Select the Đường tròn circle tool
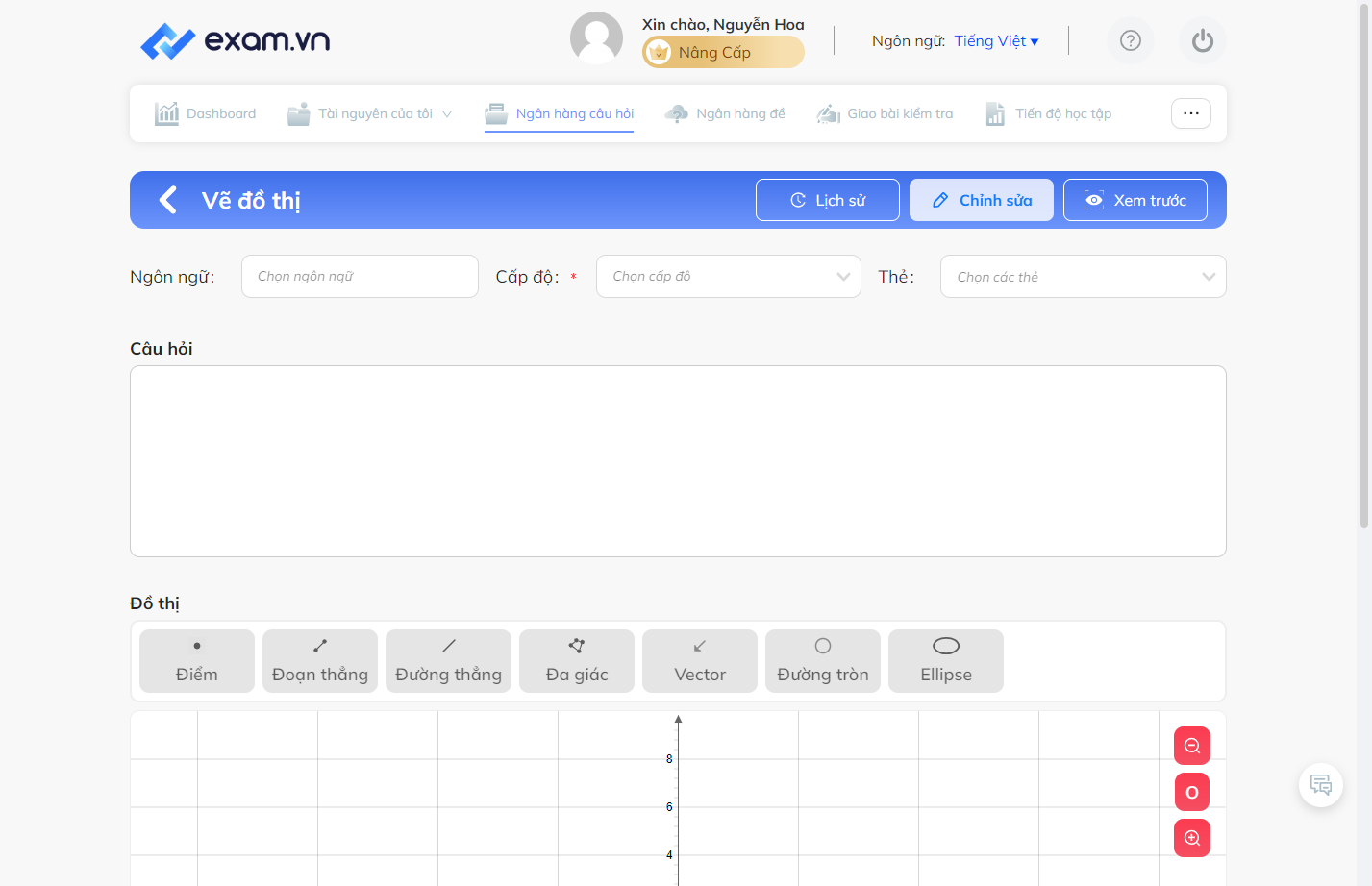Image resolution: width=1372 pixels, height=886 pixels. pyautogui.click(x=823, y=661)
